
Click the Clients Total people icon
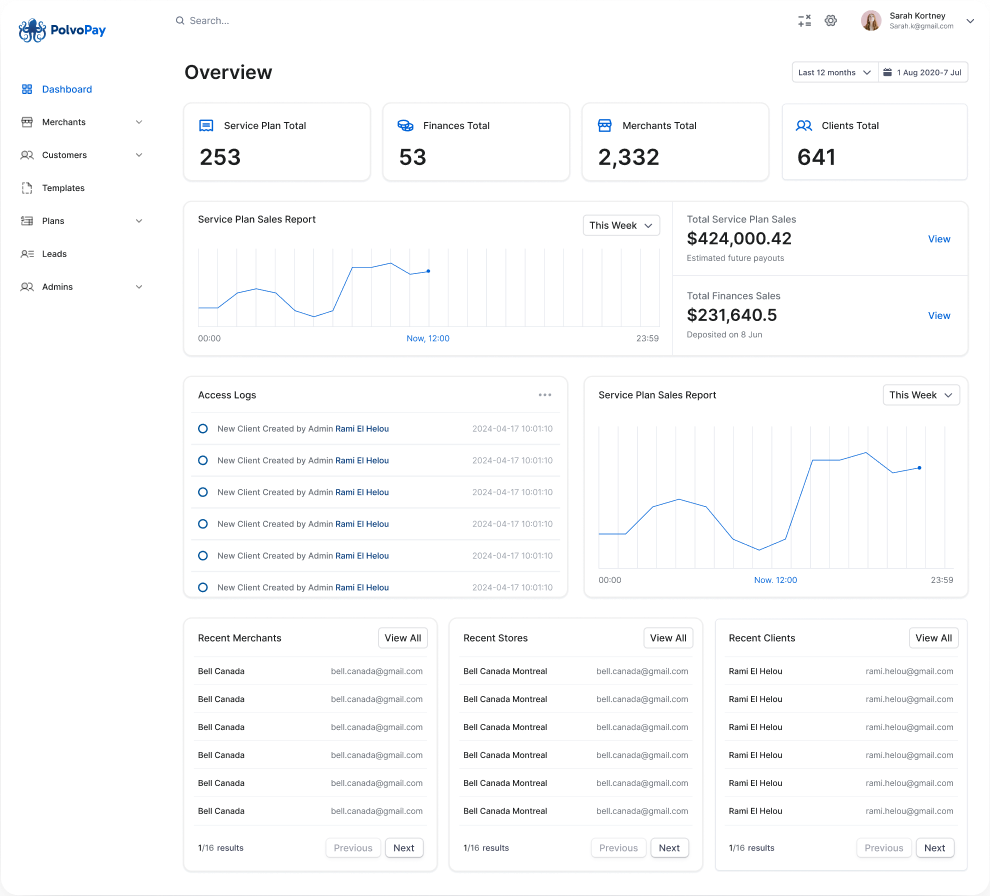pos(803,126)
